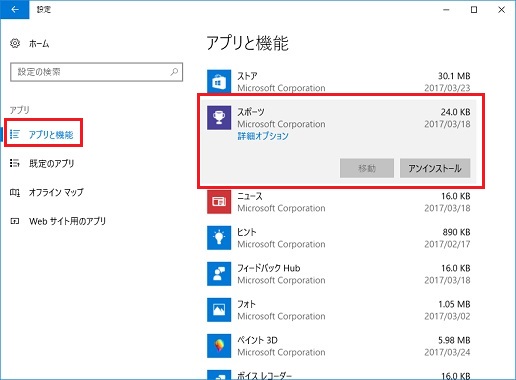Click the アプリ sidebar section label
Viewport: 516px width, 380px height.
pos(20,110)
